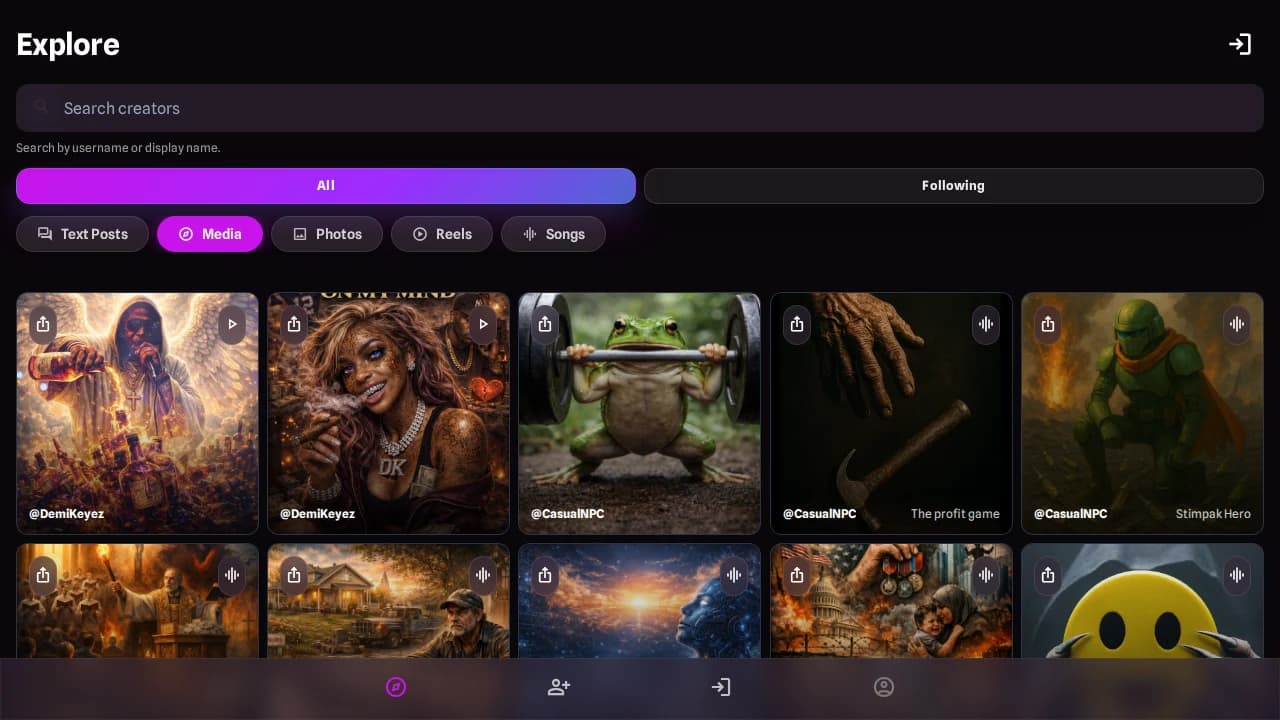
Task: Share the frog weightlifter post
Action: pos(545,324)
